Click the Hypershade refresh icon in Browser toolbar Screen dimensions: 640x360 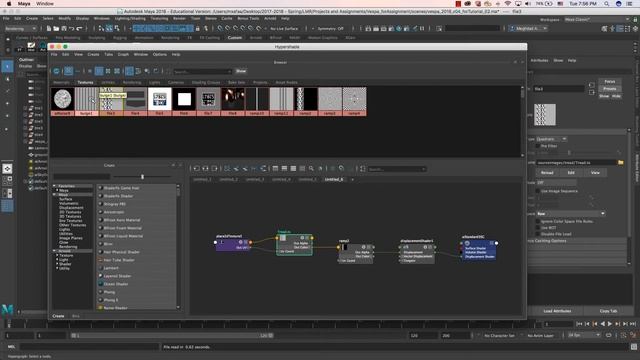click(57, 71)
